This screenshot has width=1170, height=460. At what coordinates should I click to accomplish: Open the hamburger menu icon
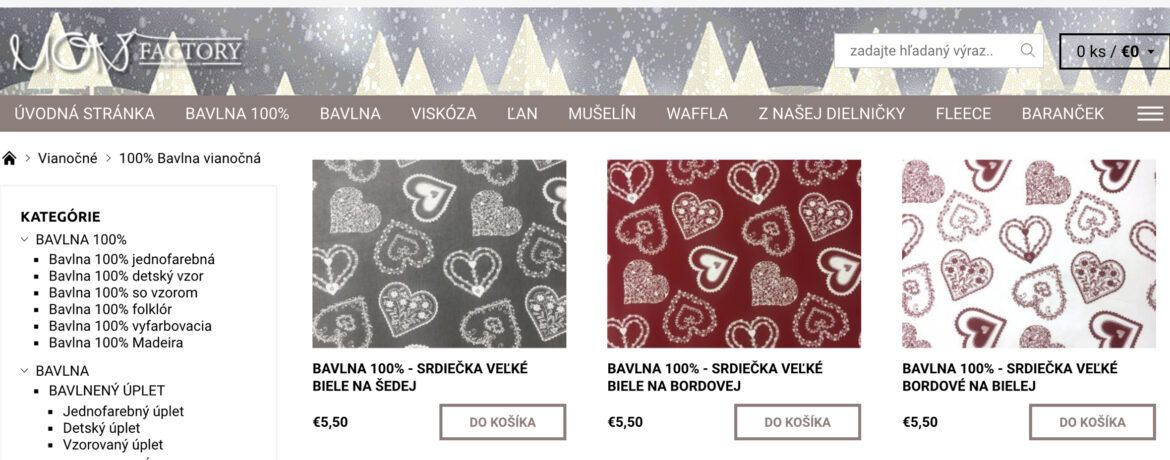pos(1150,114)
